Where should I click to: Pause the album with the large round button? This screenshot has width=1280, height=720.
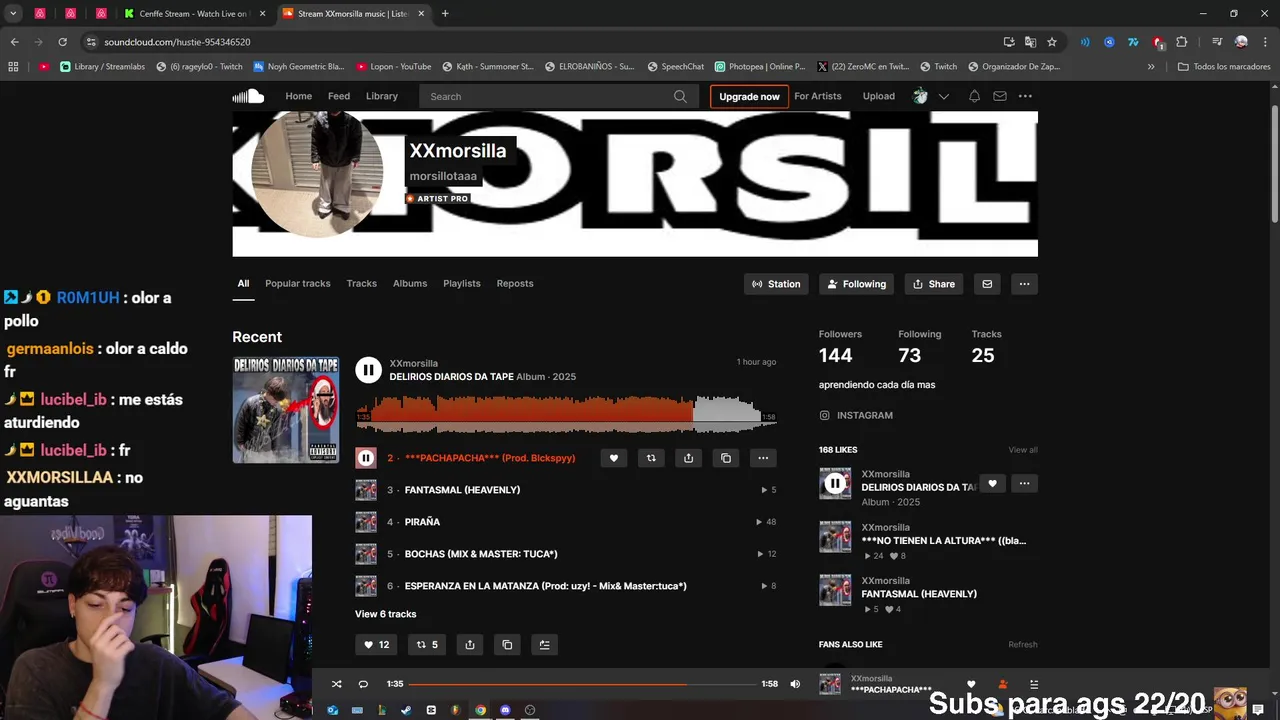point(368,370)
